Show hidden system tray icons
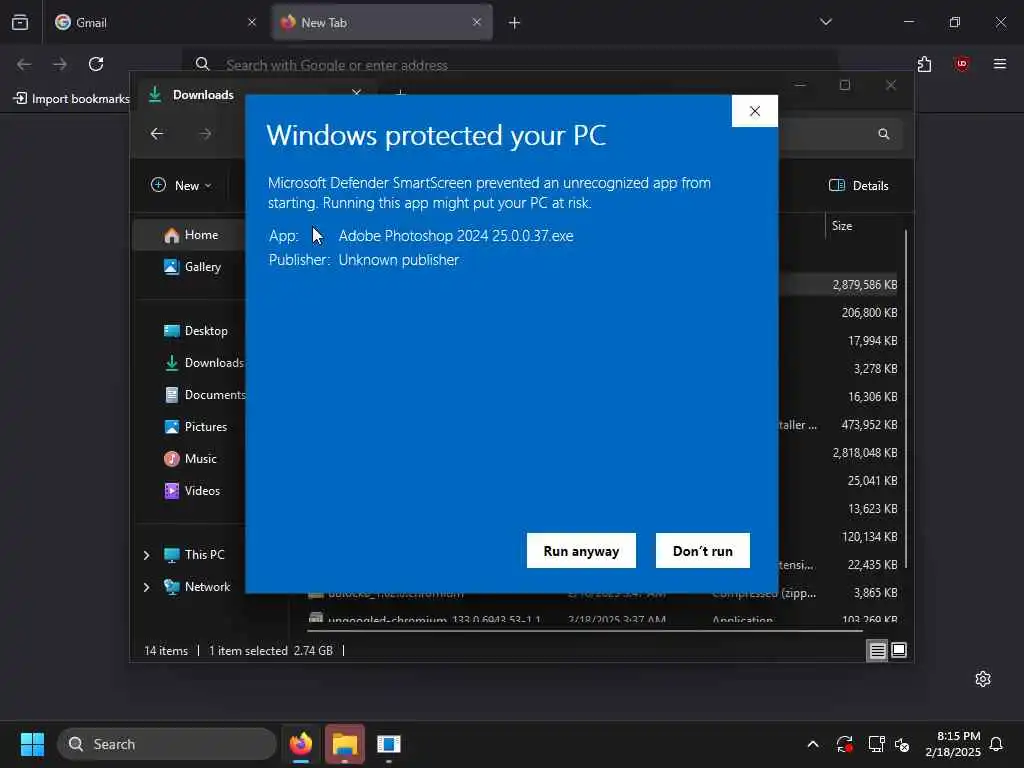 coord(813,744)
